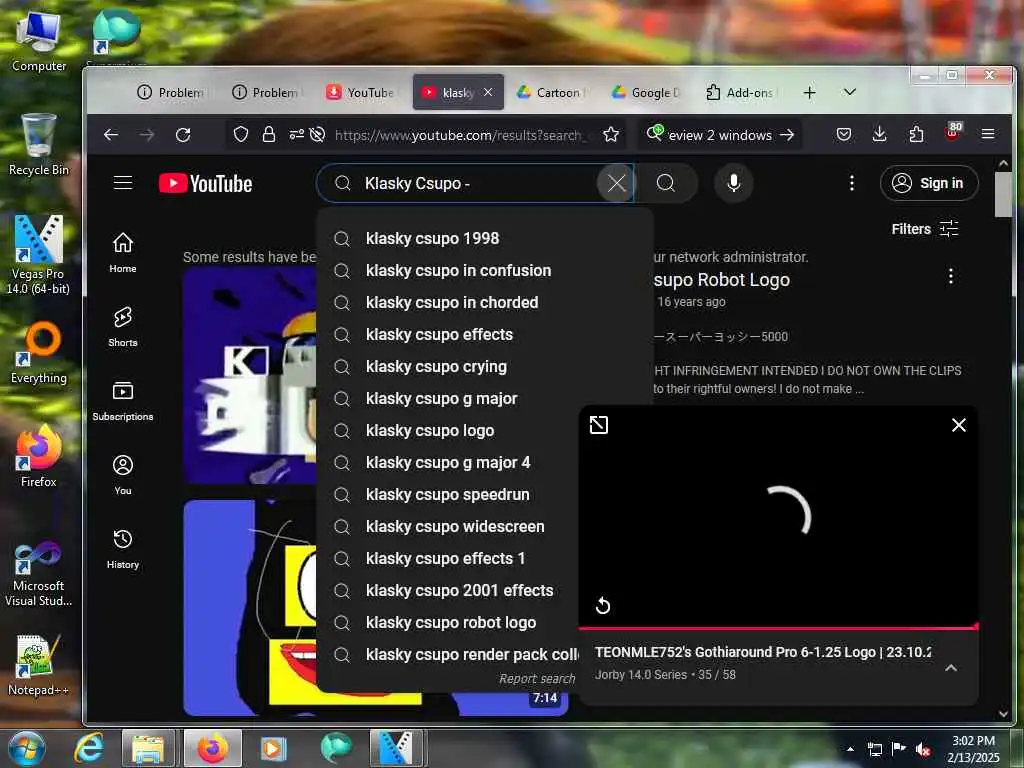Click the Report search predictions link
This screenshot has width=1024, height=768.
537,679
